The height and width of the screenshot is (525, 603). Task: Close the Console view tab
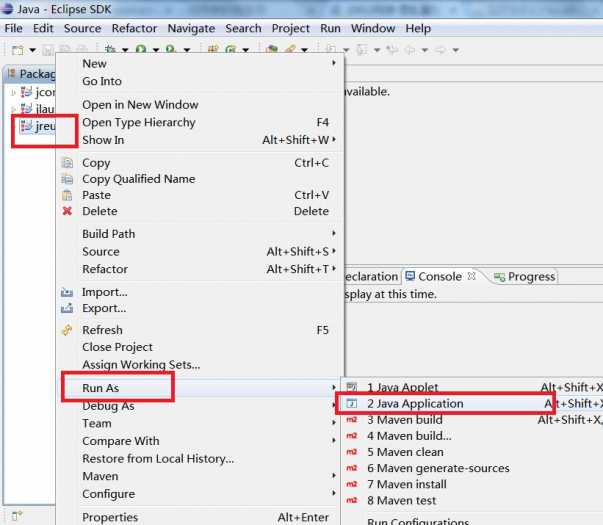[x=471, y=276]
